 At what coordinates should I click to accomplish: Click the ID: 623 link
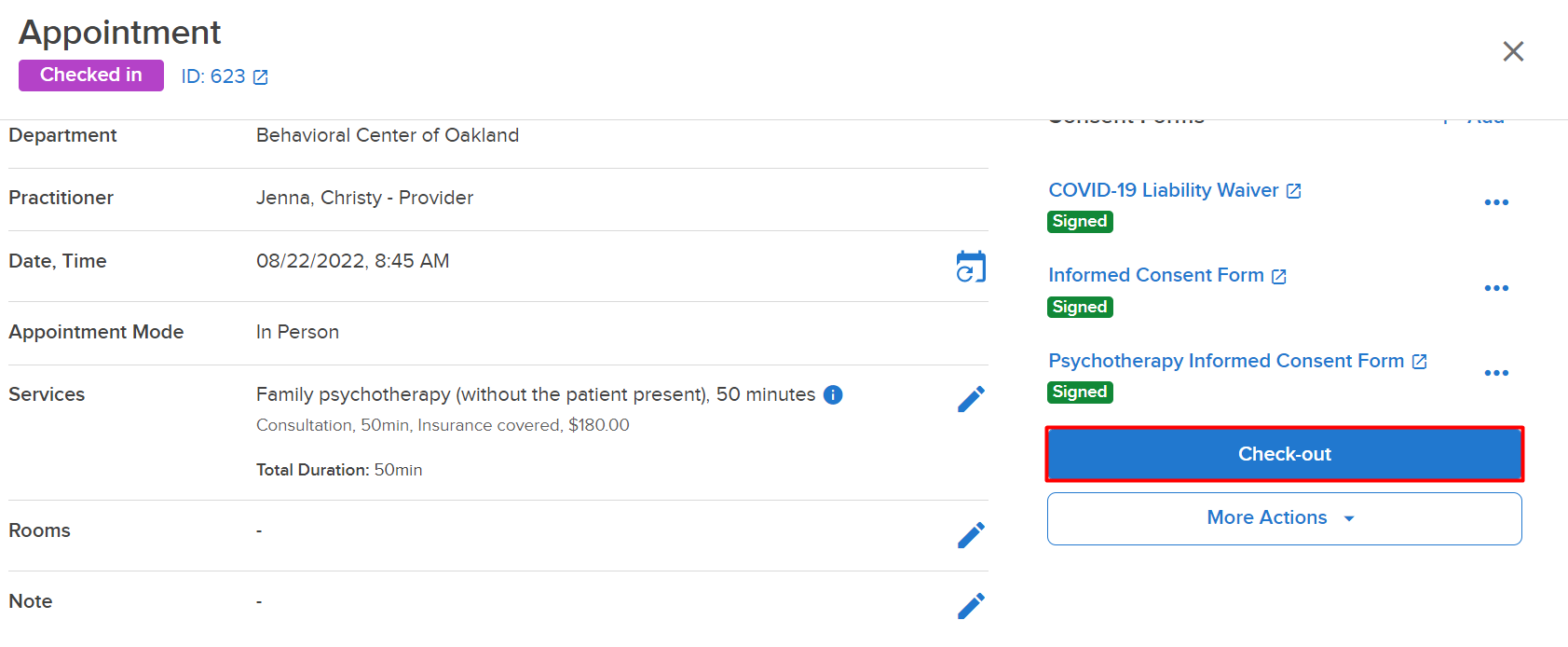pos(213,76)
